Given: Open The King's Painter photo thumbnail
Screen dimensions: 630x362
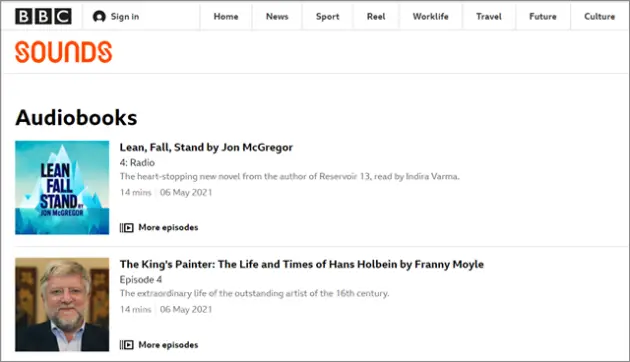Looking at the screenshot, I should tap(62, 305).
